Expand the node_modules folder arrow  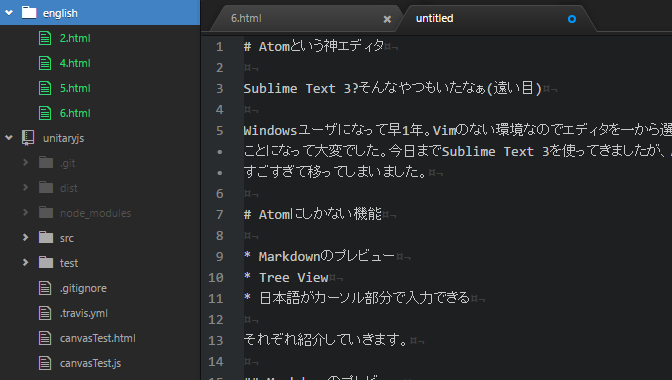(25, 212)
